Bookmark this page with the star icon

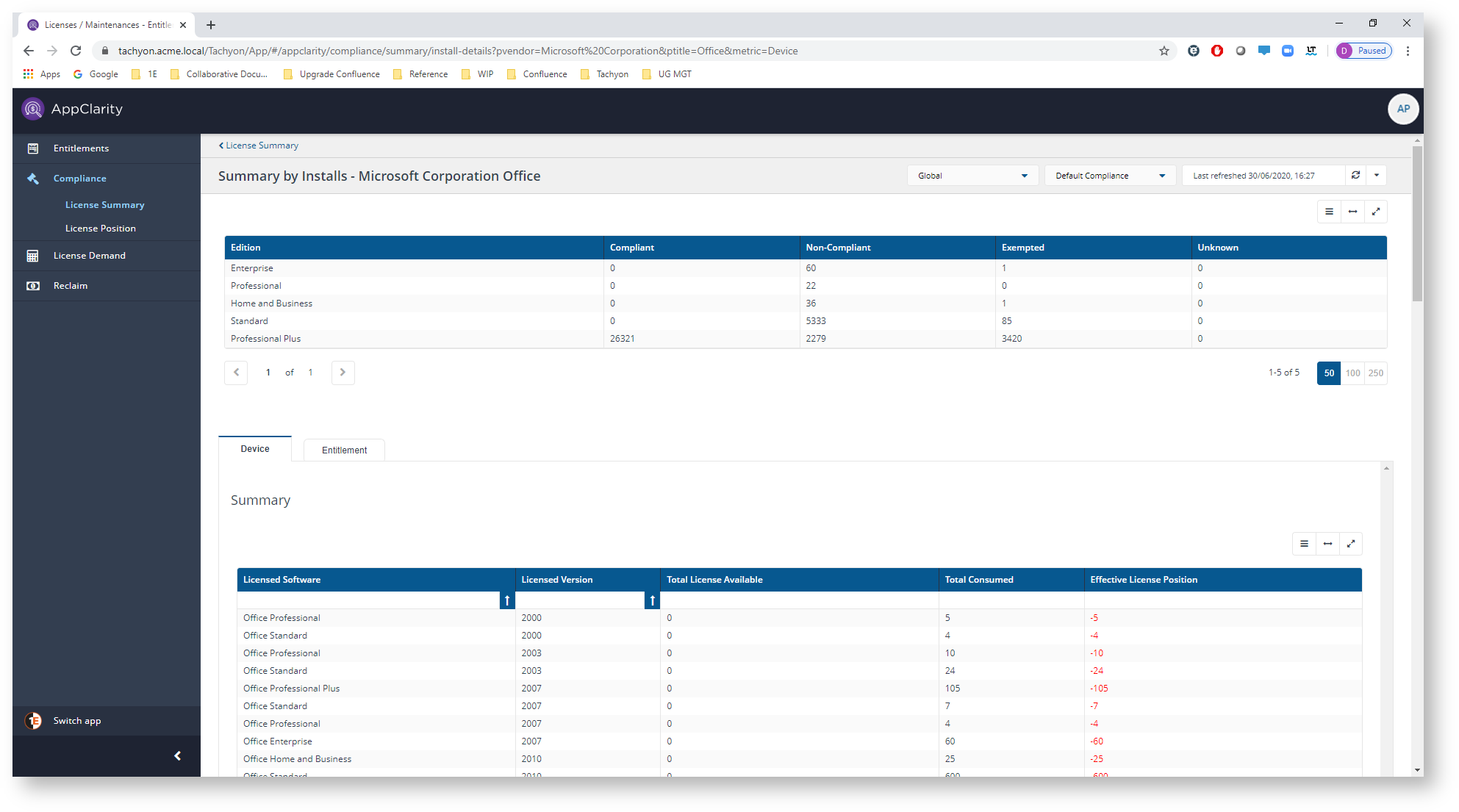[1164, 51]
